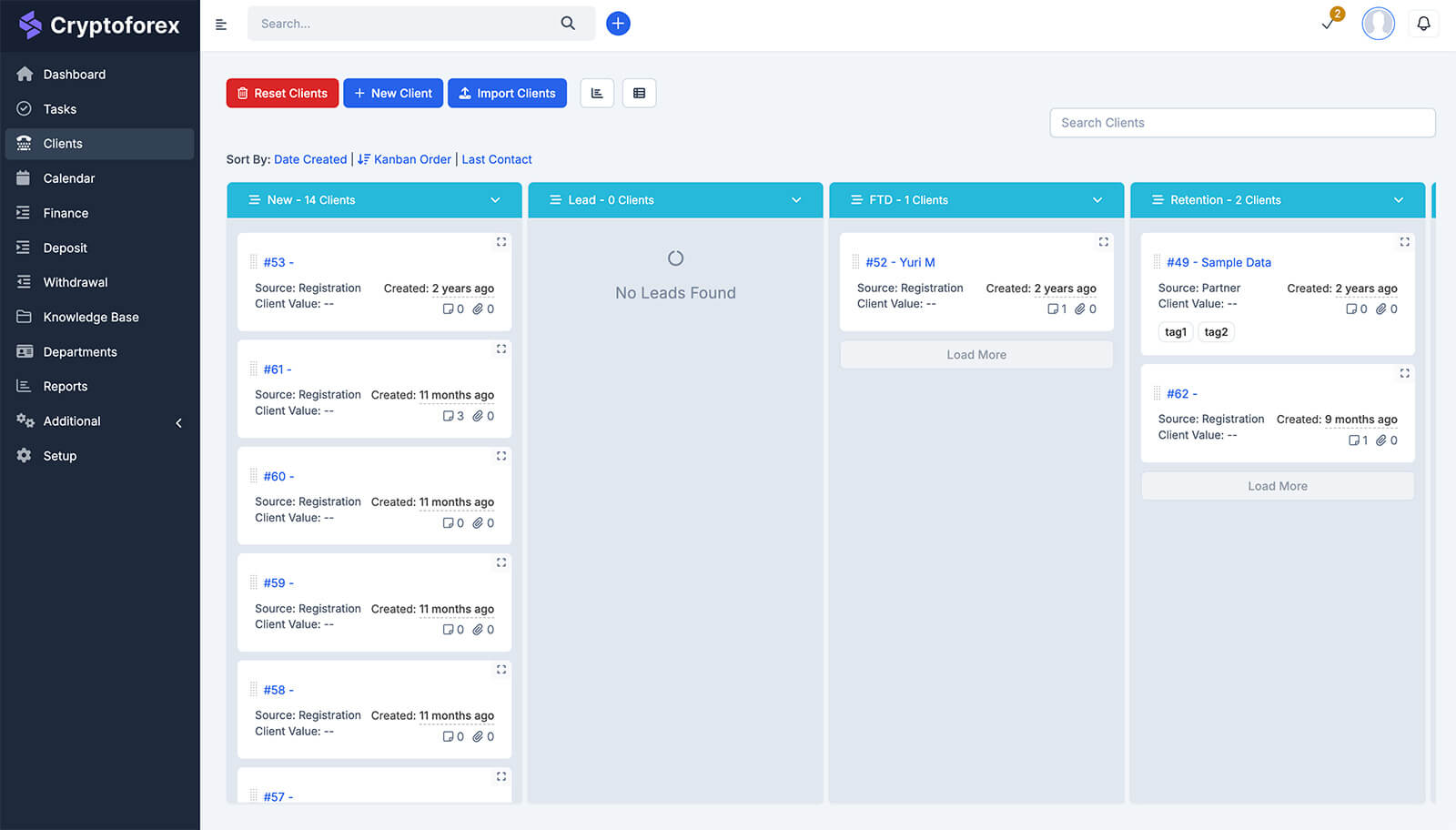Collapse the New - 14 Clients column chevron
1456x830 pixels.
click(495, 199)
